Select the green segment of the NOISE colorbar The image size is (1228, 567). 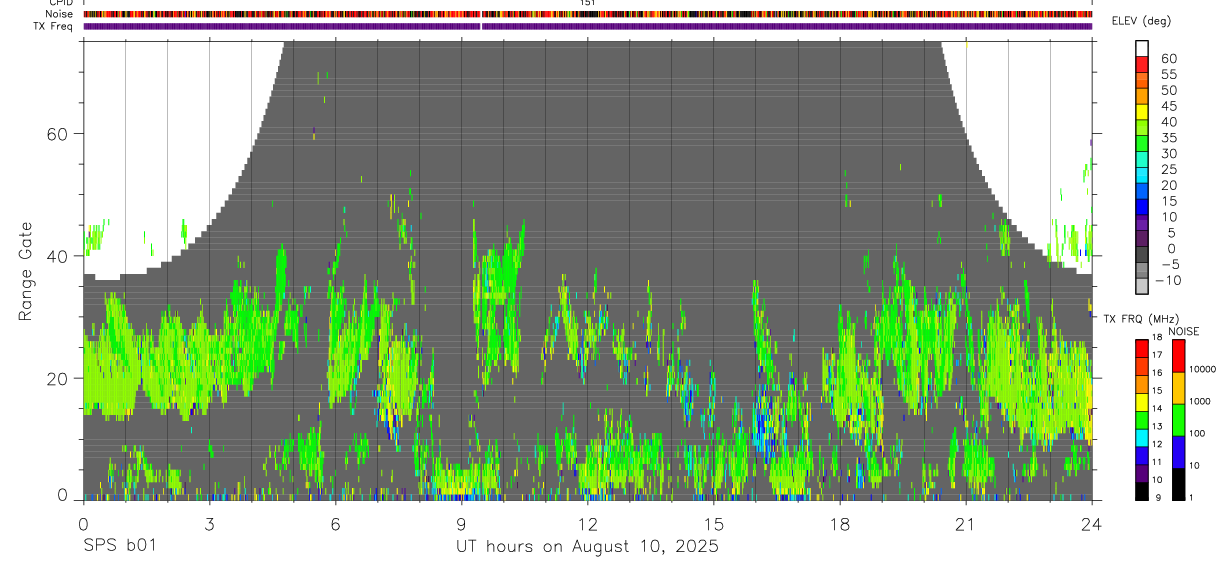point(1178,420)
